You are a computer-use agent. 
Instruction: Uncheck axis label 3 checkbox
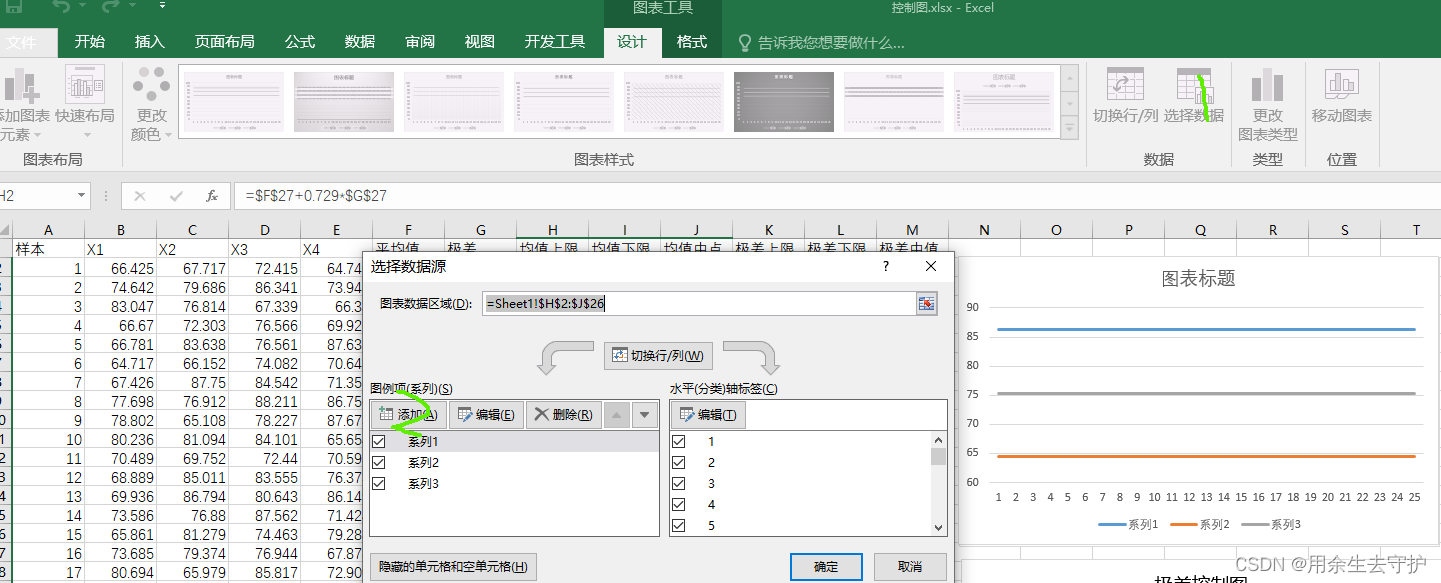(x=679, y=484)
